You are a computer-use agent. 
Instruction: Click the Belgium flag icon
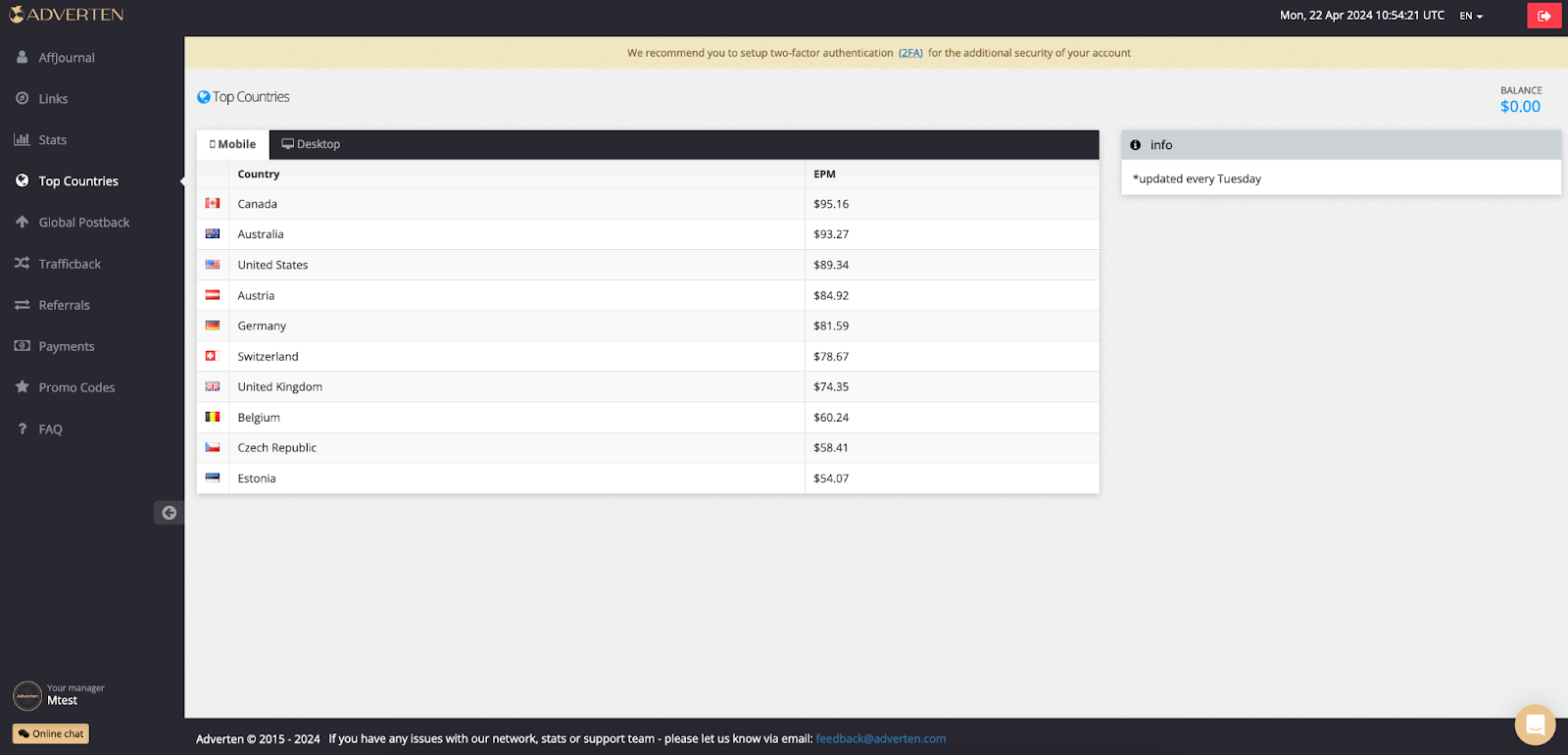(x=213, y=417)
